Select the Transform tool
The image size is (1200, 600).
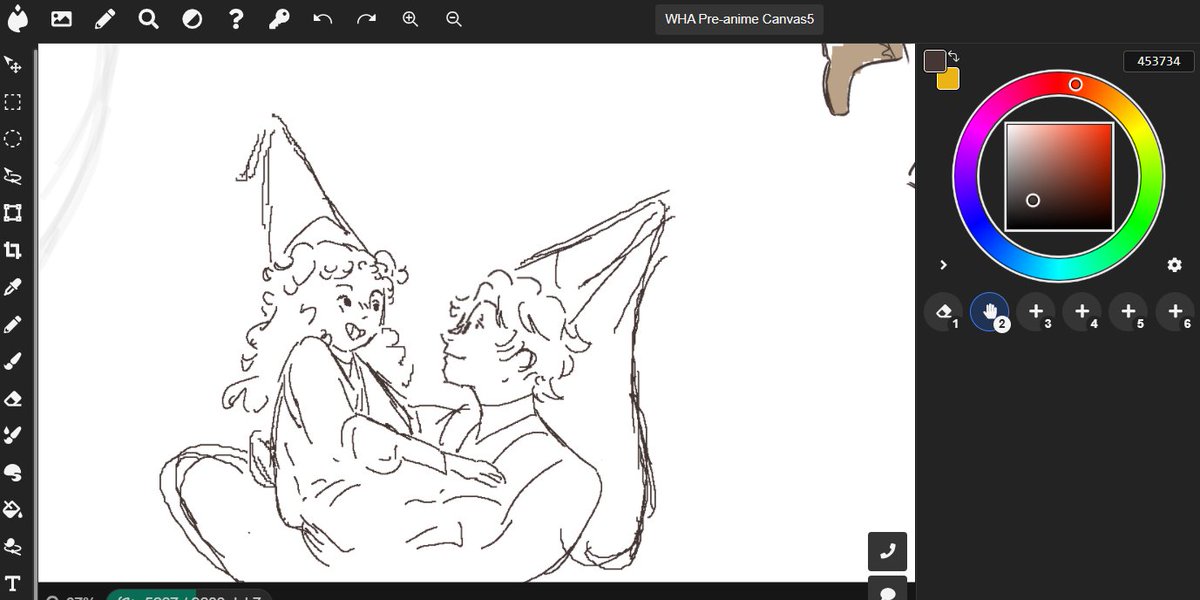[x=13, y=213]
